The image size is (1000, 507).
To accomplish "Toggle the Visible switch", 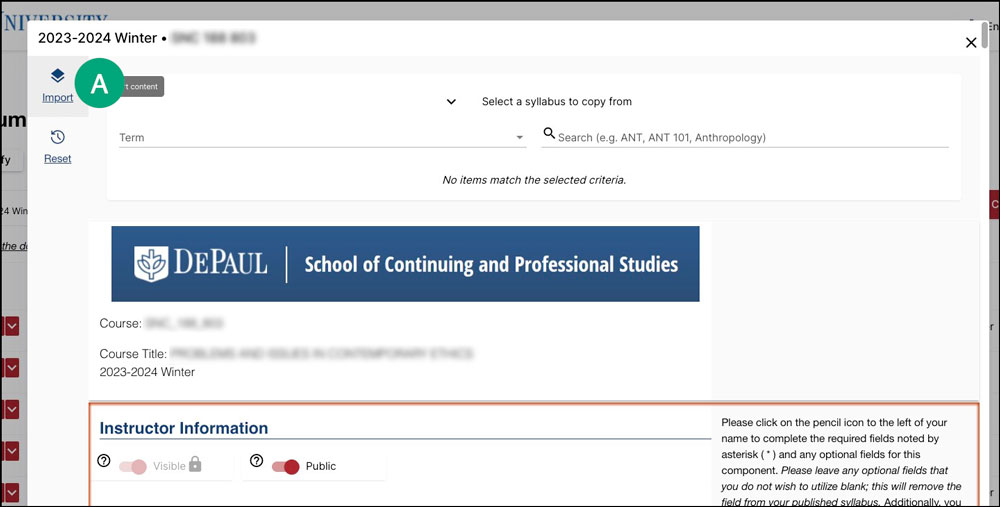I will tap(133, 467).
